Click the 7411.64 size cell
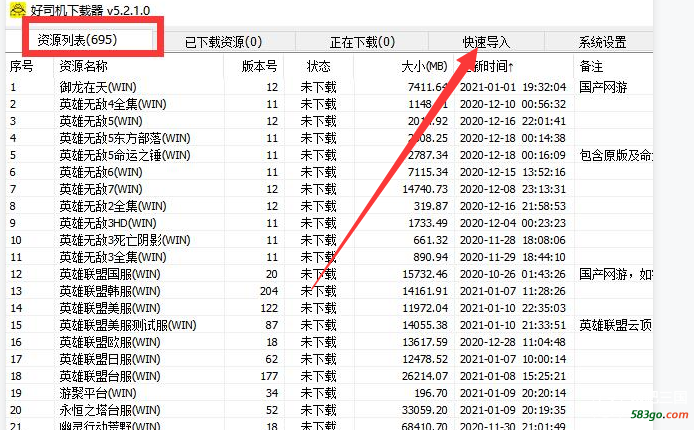This screenshot has height=430, width=694. 428,87
